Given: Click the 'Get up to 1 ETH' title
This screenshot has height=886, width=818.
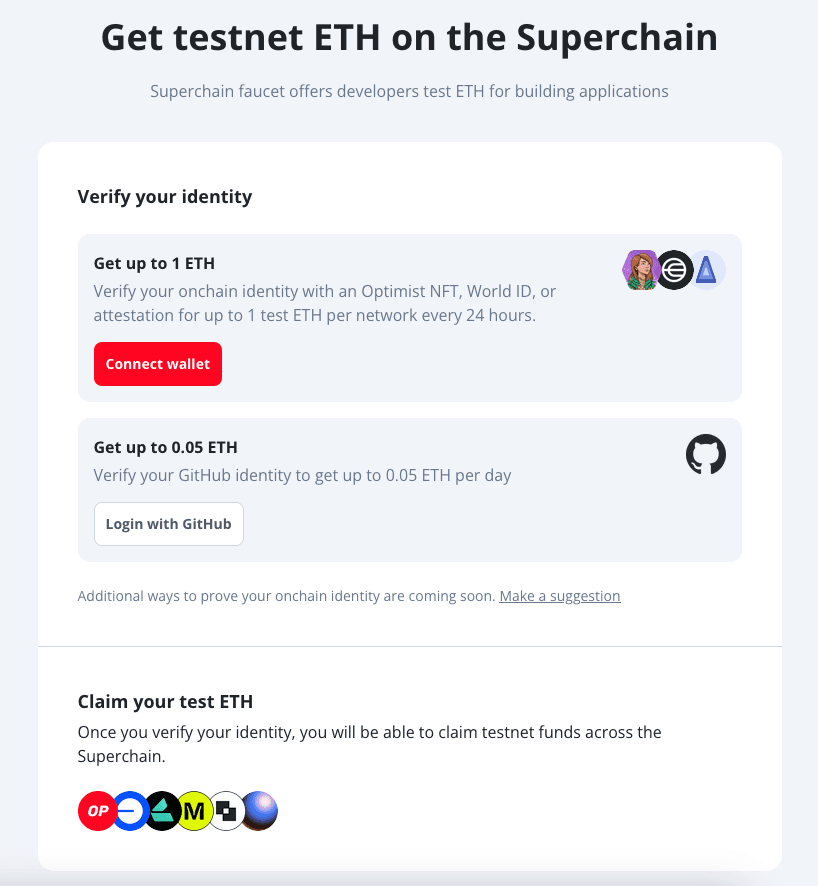Looking at the screenshot, I should coord(154,264).
